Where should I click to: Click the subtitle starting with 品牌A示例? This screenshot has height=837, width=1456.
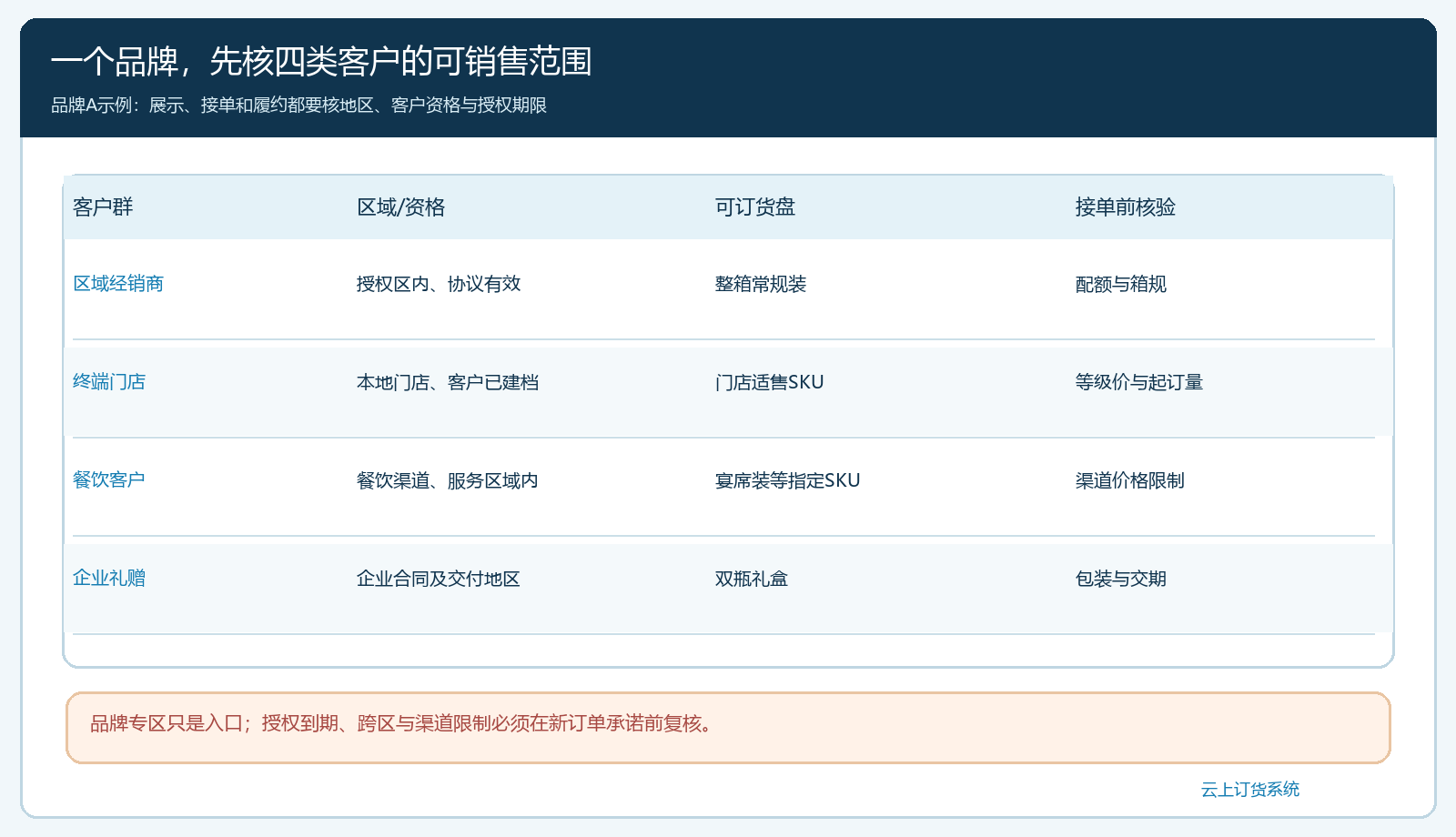click(298, 106)
